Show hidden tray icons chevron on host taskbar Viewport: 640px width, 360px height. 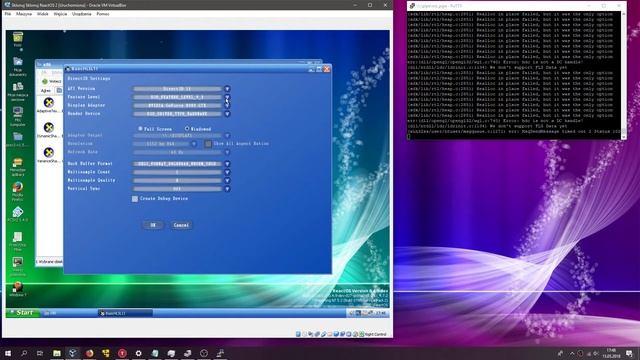pyautogui.click(x=572, y=353)
